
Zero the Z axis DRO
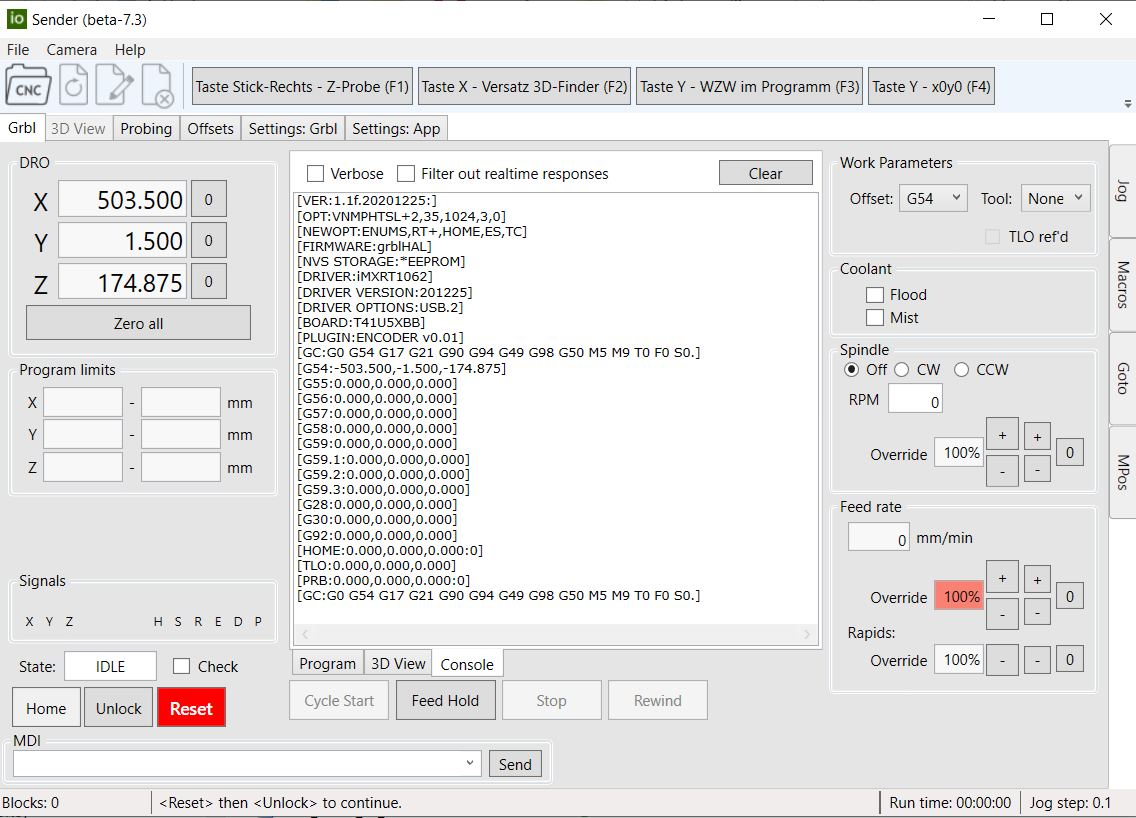click(208, 282)
